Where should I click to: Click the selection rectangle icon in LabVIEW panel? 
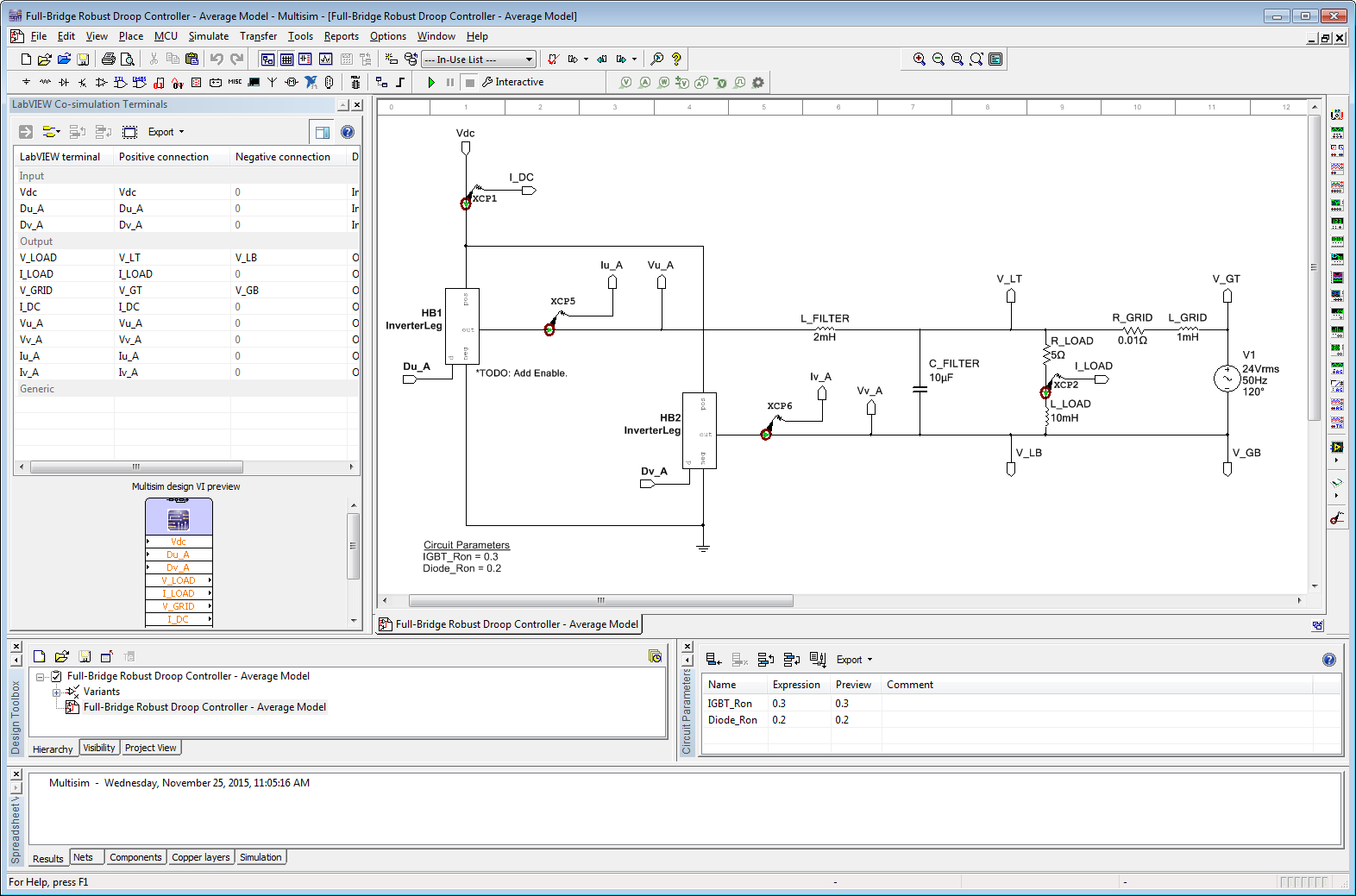coord(129,132)
